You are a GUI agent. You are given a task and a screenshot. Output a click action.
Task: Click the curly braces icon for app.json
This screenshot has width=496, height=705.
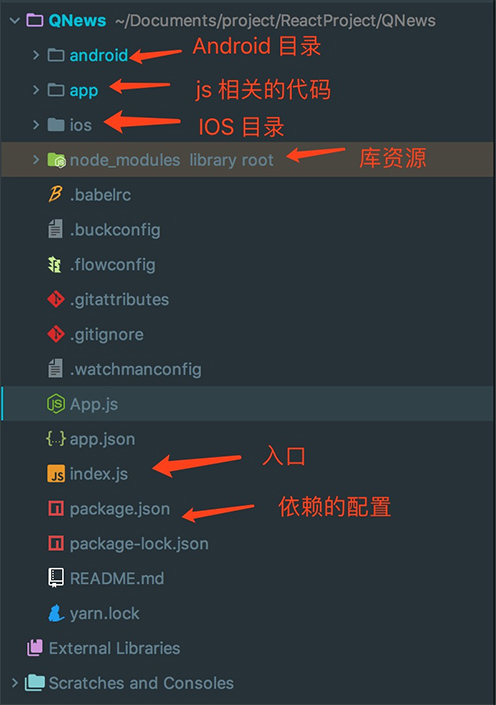pyautogui.click(x=56, y=439)
